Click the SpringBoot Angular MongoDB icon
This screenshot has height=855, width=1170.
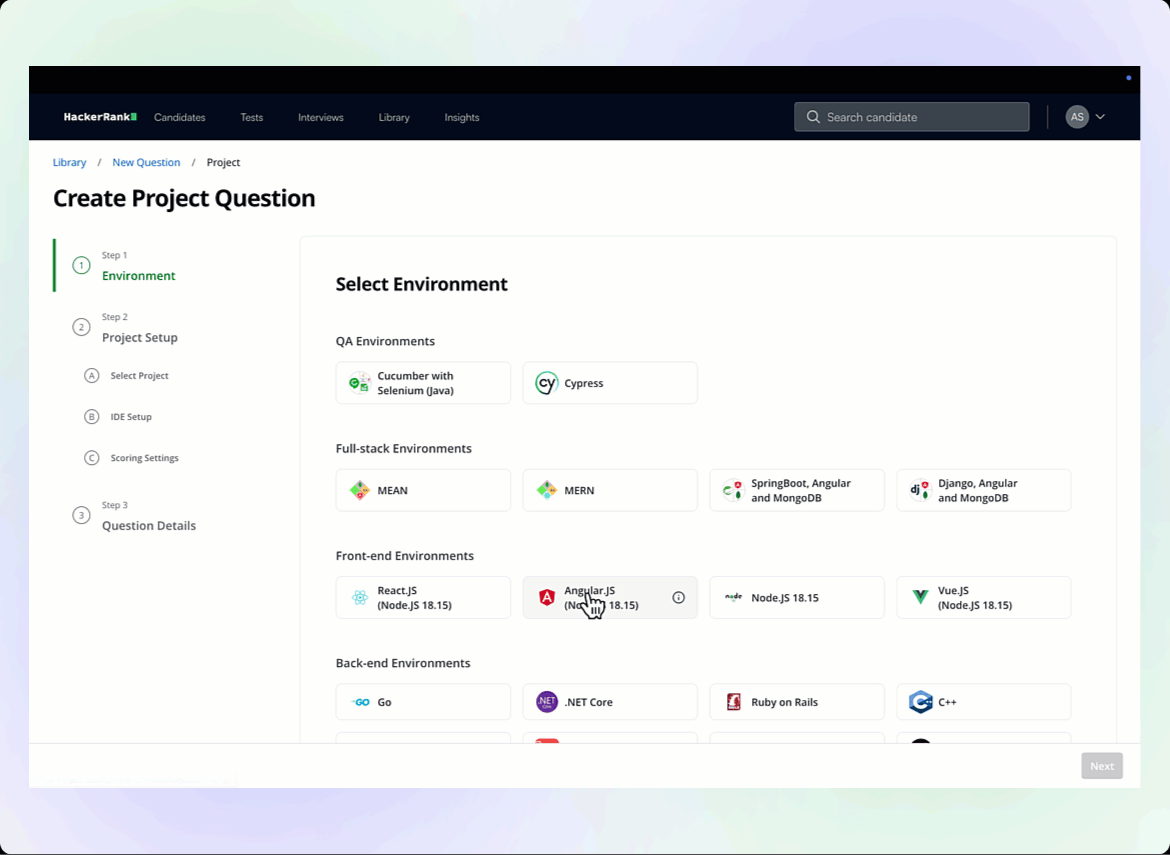[x=733, y=490]
